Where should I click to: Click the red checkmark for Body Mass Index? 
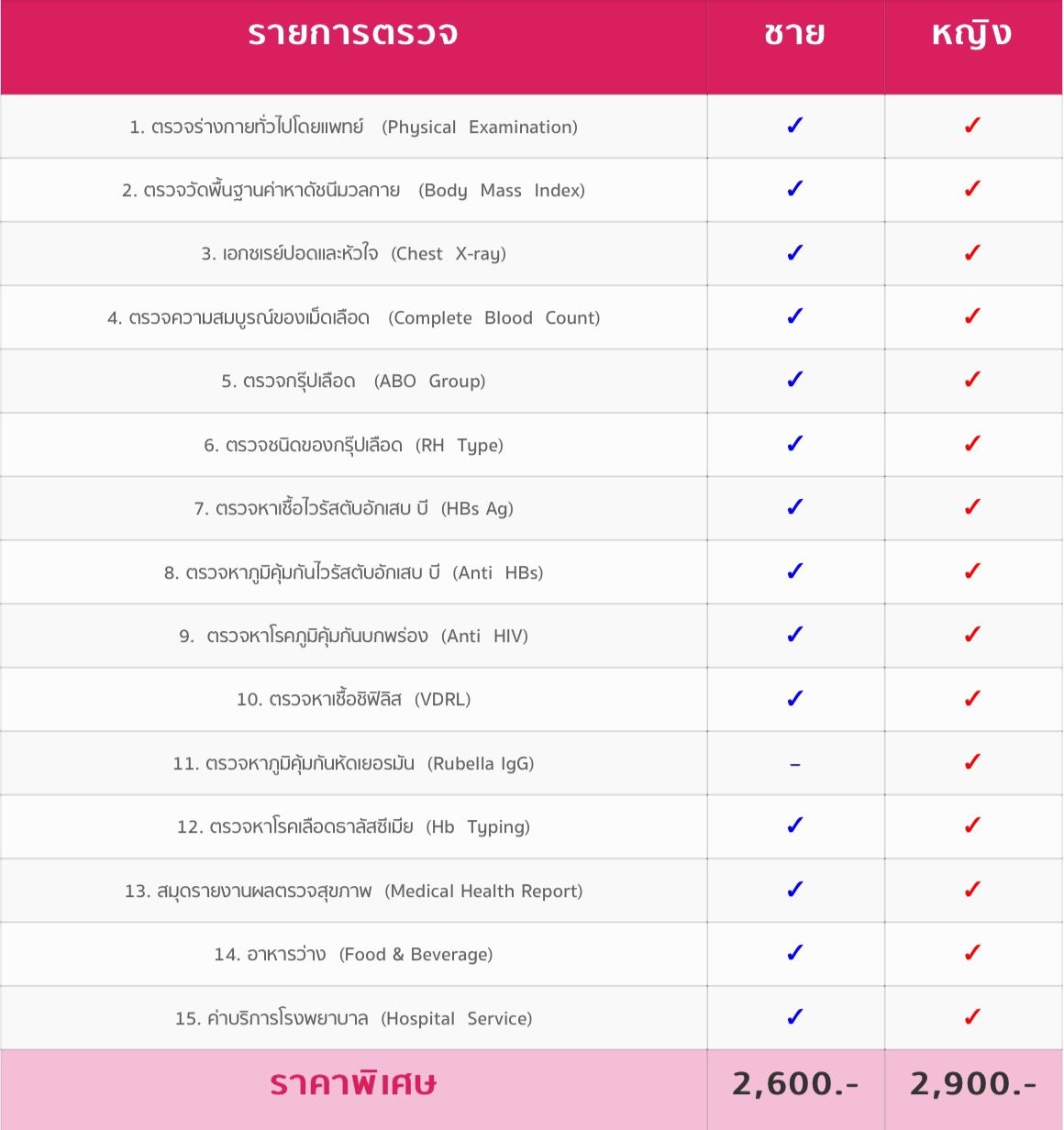point(972,189)
